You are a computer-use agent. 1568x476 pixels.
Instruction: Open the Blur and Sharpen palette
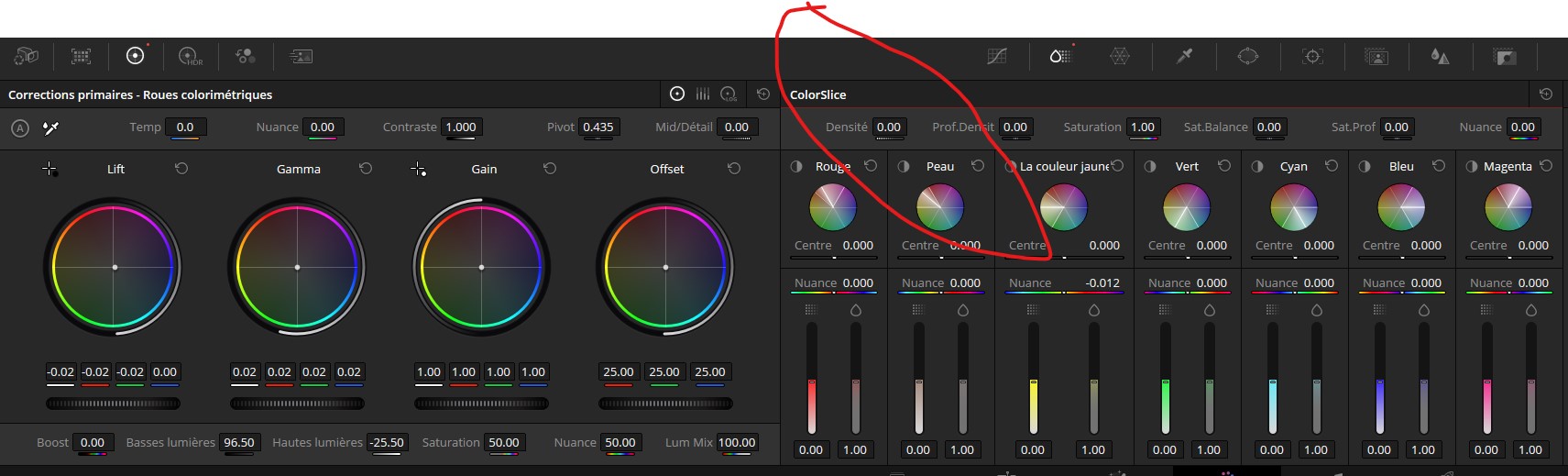[x=1440, y=56]
